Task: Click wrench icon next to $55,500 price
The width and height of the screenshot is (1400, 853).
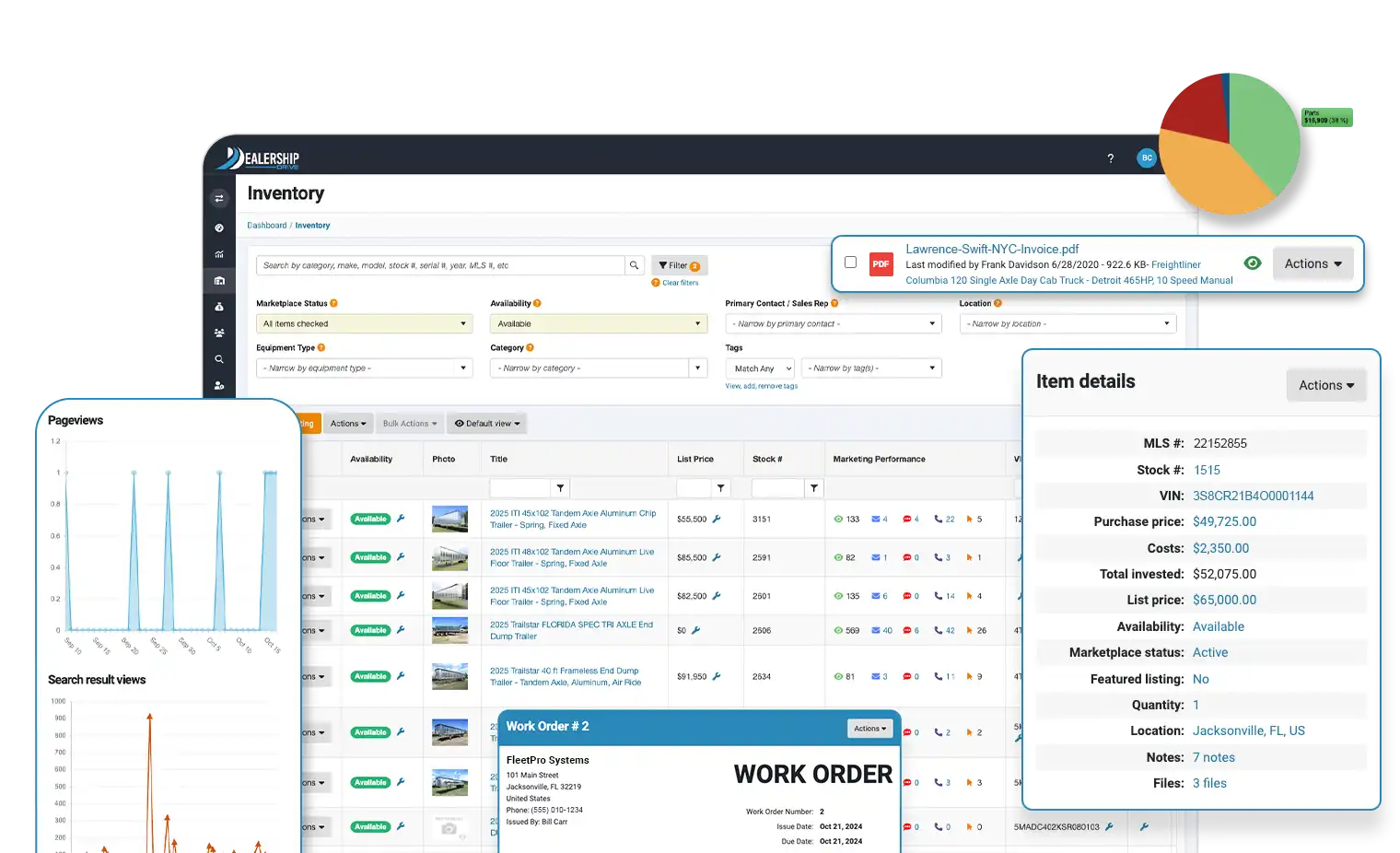Action: coord(717,520)
